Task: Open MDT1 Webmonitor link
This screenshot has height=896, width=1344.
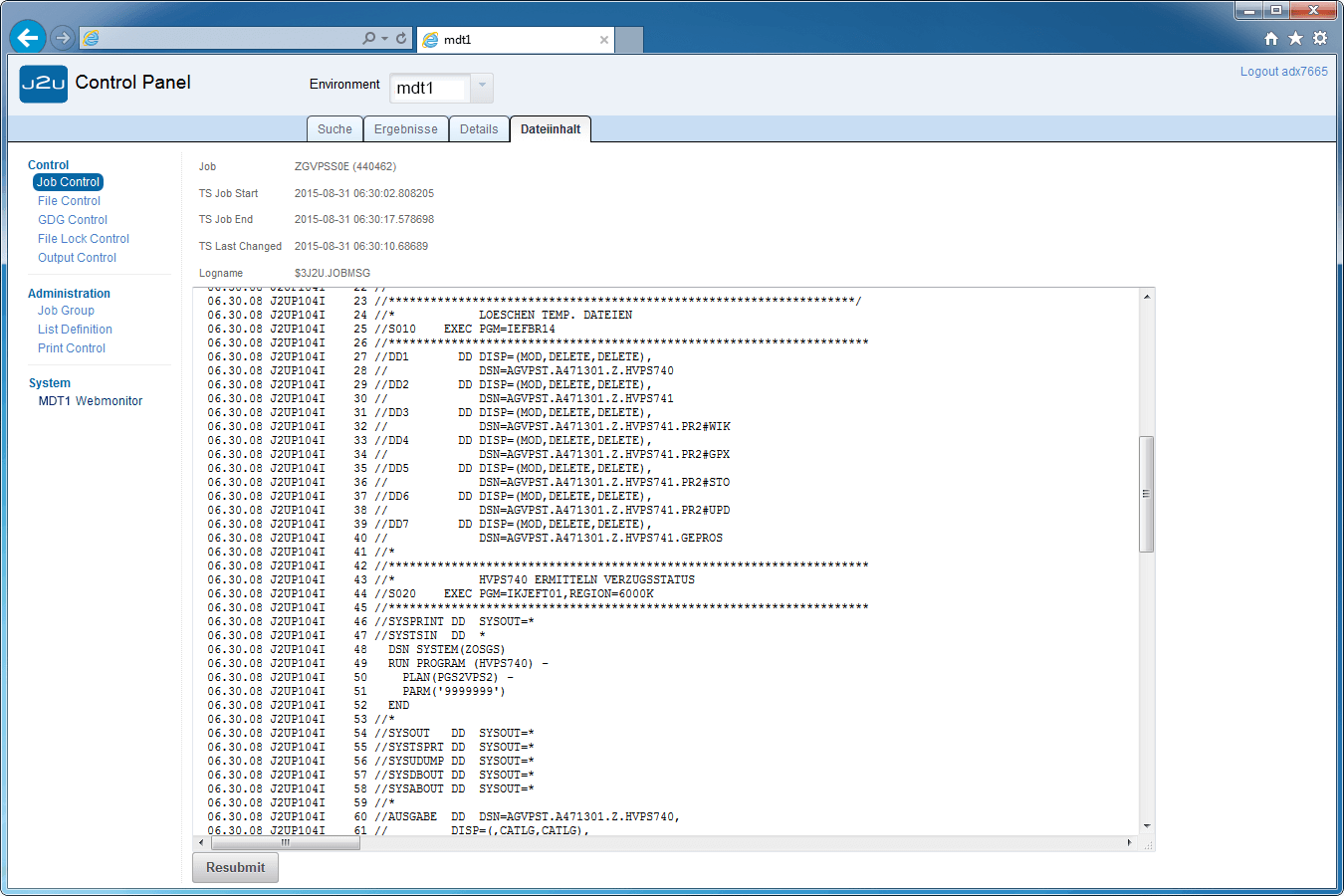Action: pyautogui.click(x=91, y=401)
